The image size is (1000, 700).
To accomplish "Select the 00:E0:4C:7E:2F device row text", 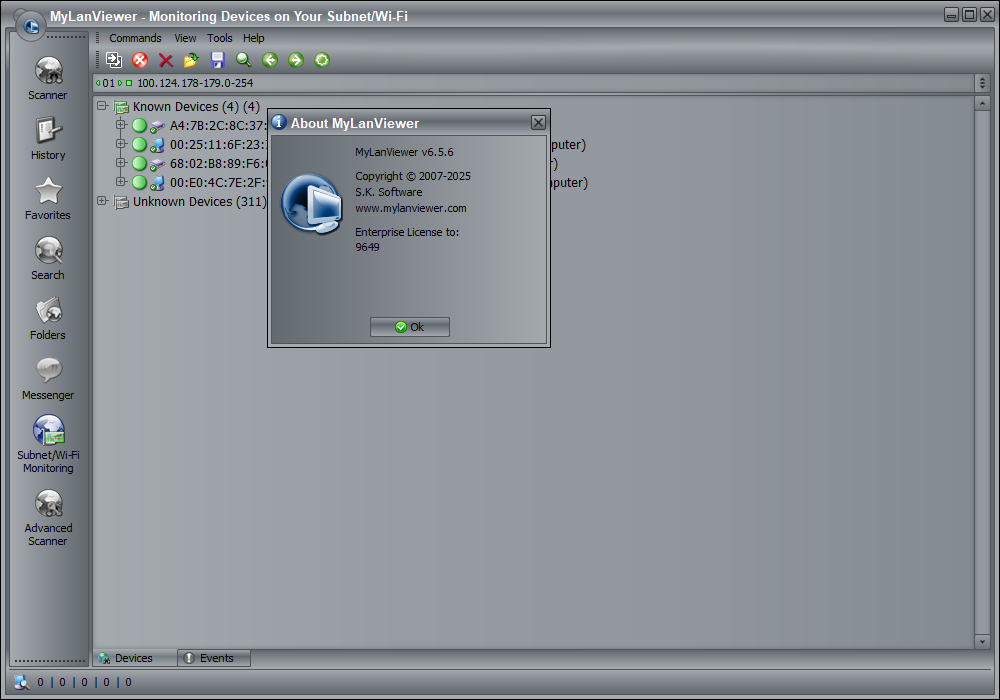I will [218, 182].
